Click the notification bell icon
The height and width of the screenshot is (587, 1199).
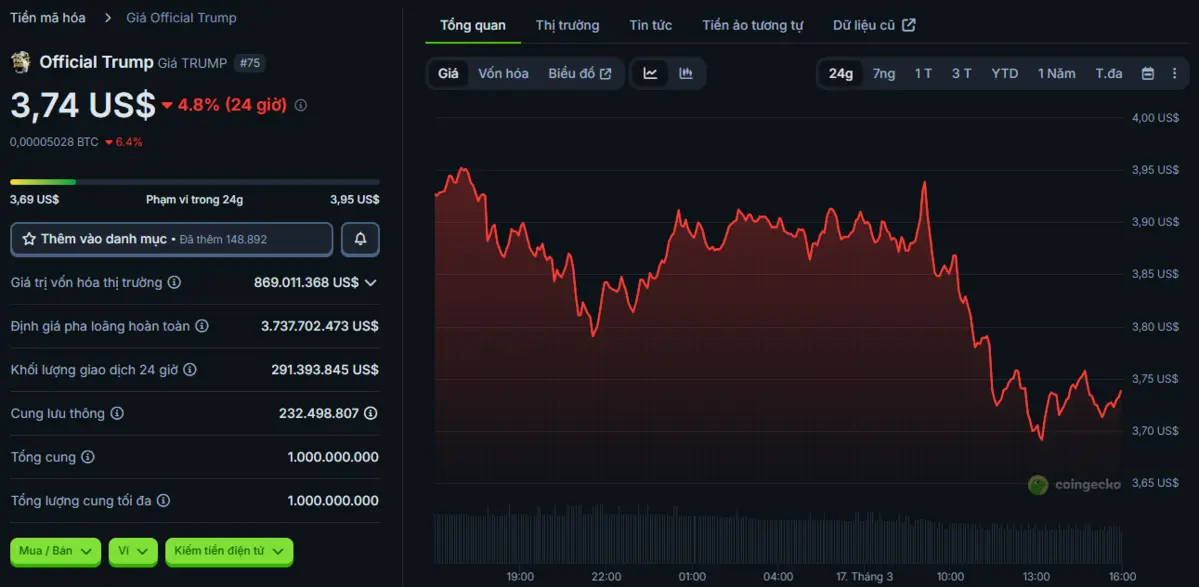(360, 240)
